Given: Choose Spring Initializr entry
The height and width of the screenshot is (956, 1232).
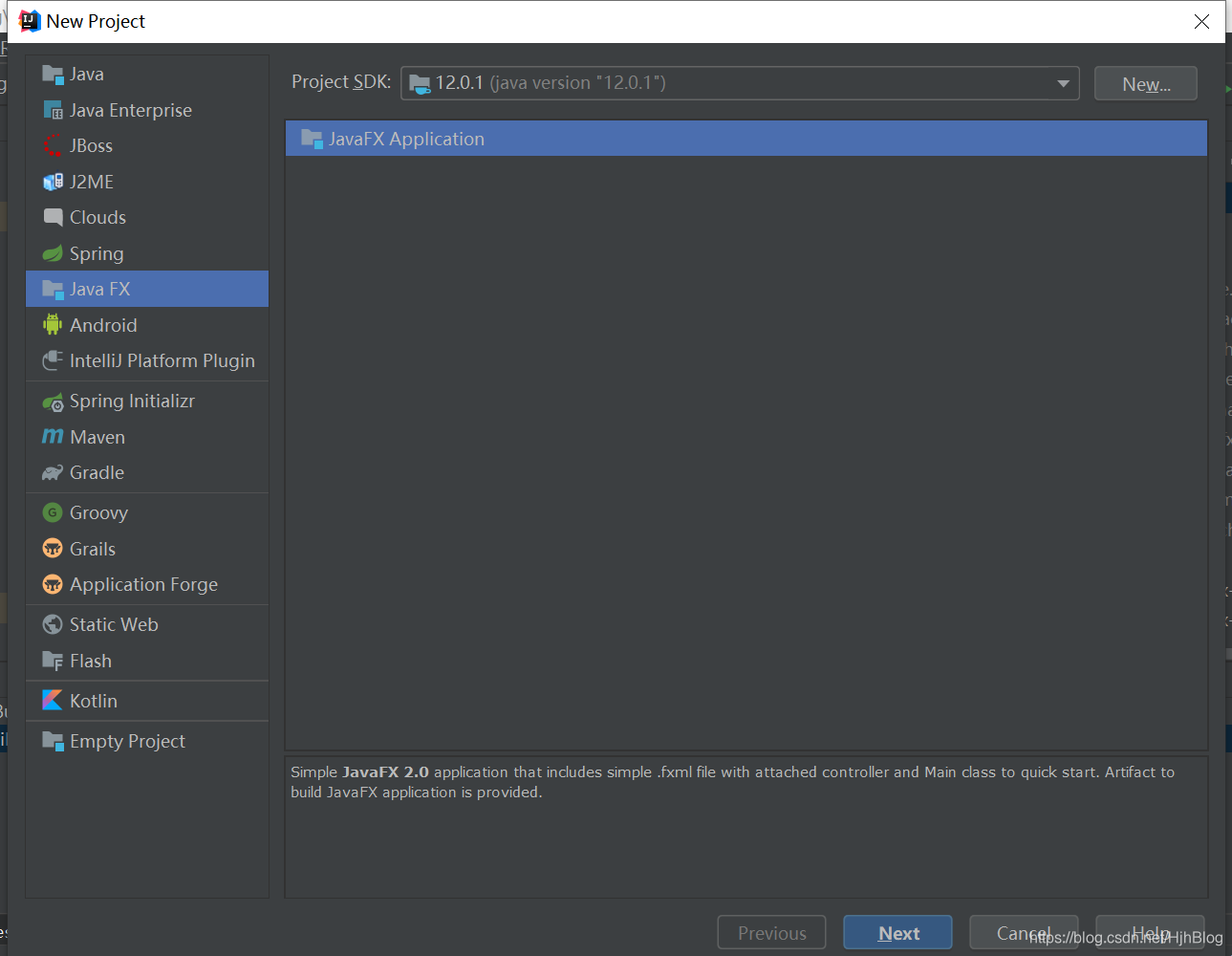Looking at the screenshot, I should tap(147, 402).
